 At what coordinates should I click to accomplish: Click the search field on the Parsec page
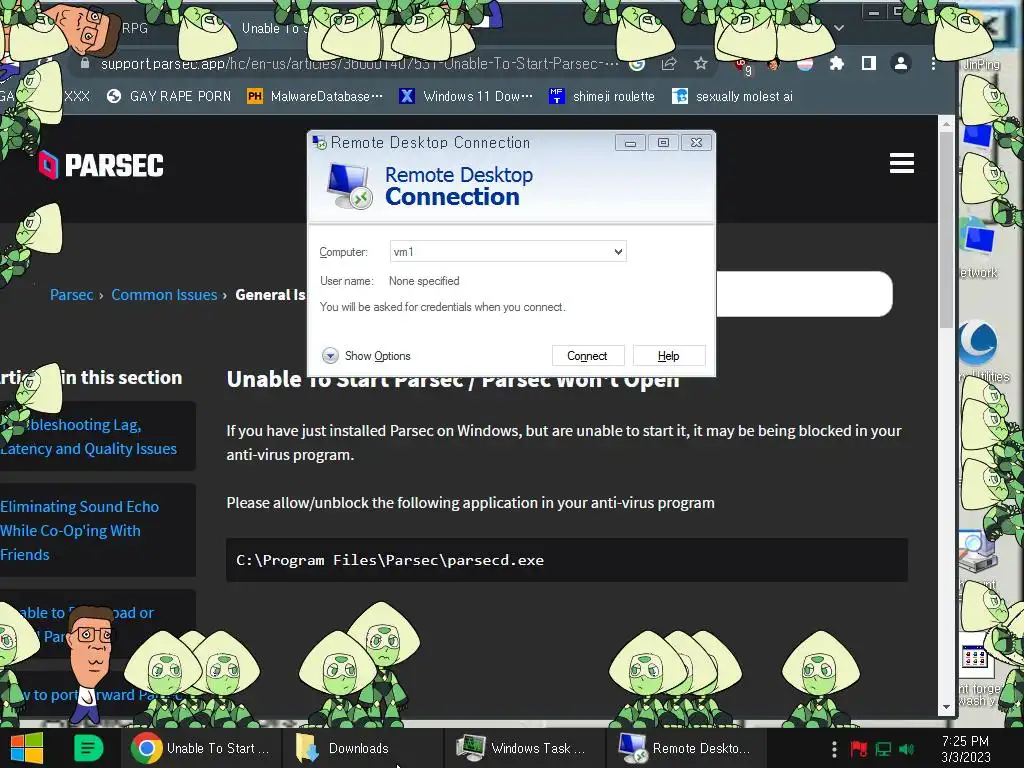(803, 294)
